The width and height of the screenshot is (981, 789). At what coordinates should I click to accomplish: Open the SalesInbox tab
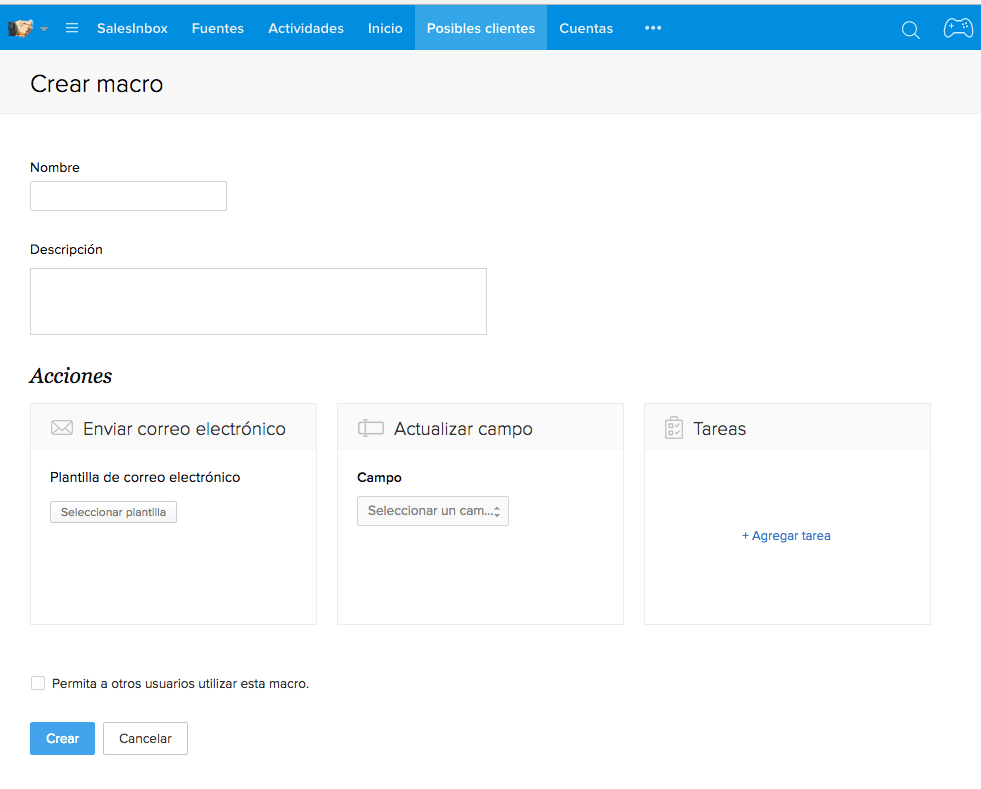point(132,28)
